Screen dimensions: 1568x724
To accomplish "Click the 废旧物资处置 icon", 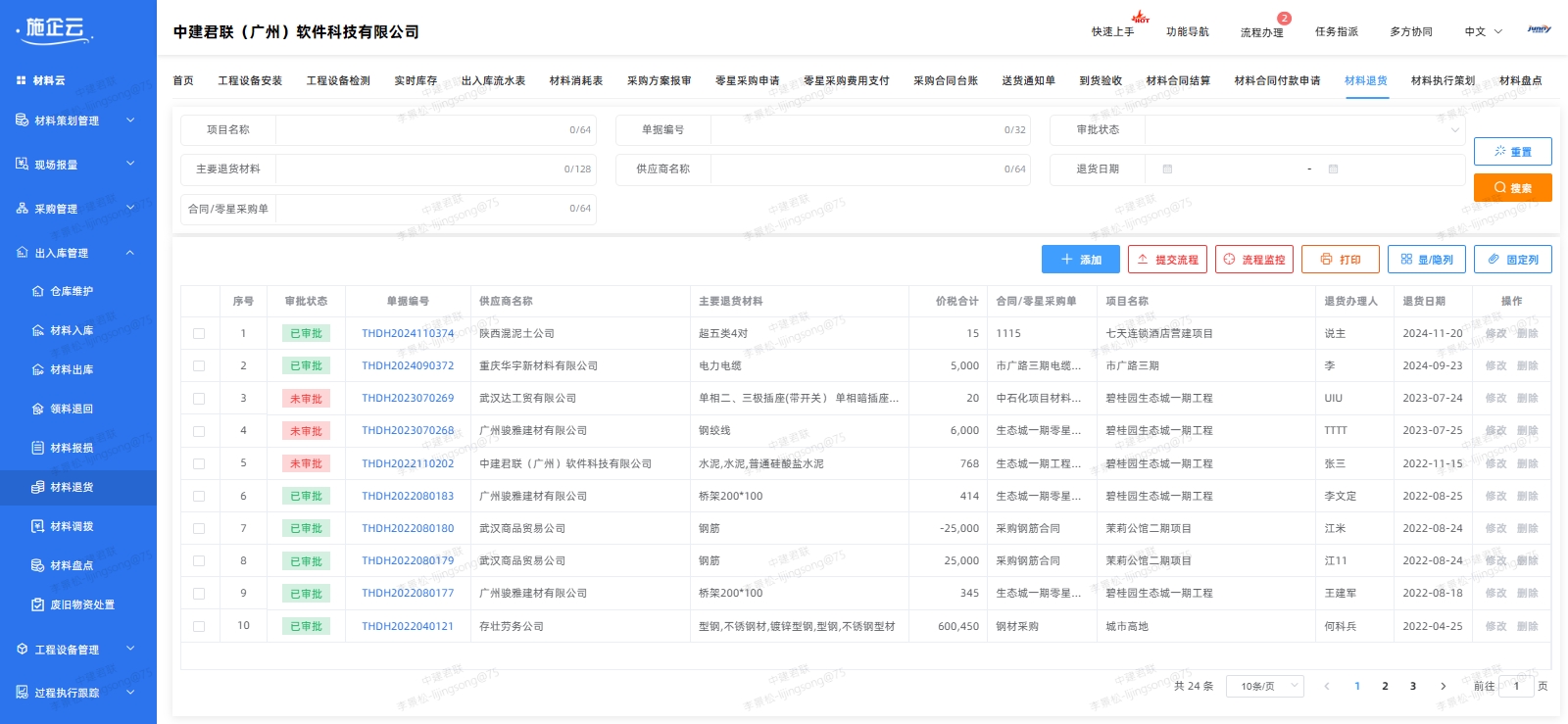I will 37,604.
